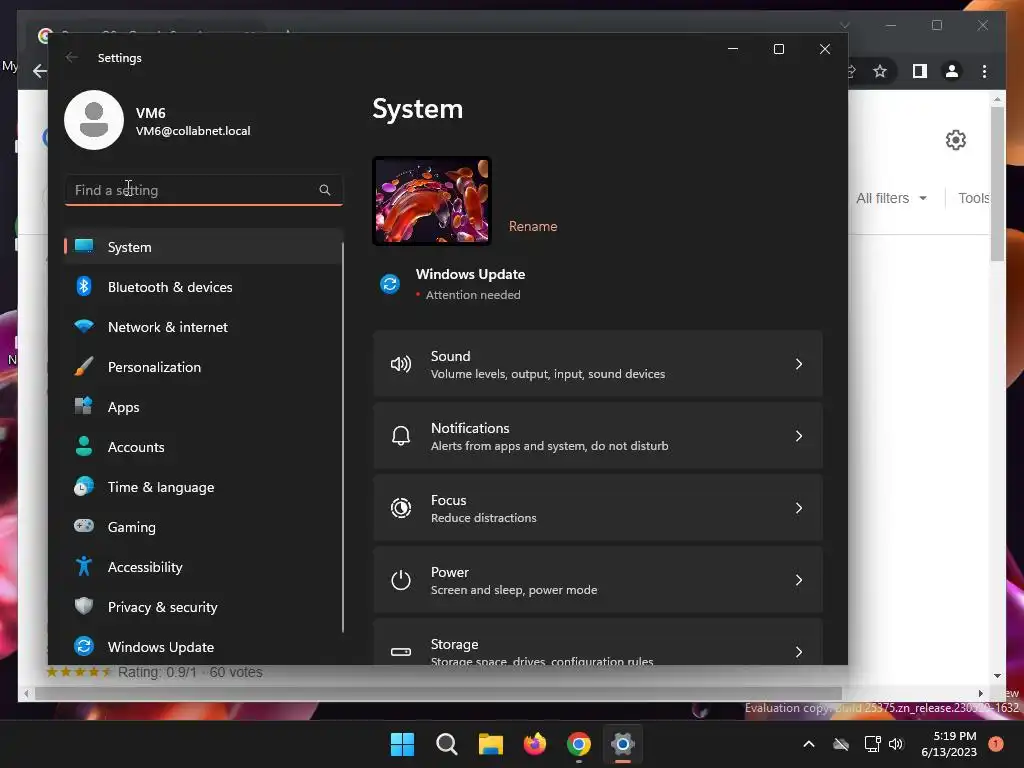Expand Storage with its chevron arrow
Image resolution: width=1024 pixels, height=768 pixels.
[x=799, y=652]
